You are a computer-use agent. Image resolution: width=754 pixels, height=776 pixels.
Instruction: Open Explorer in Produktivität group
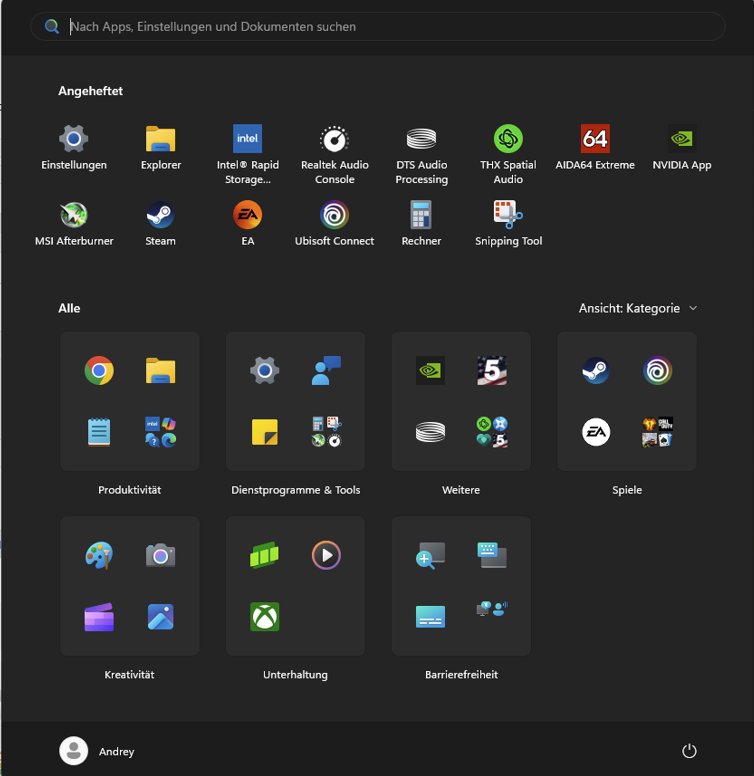[x=160, y=370]
